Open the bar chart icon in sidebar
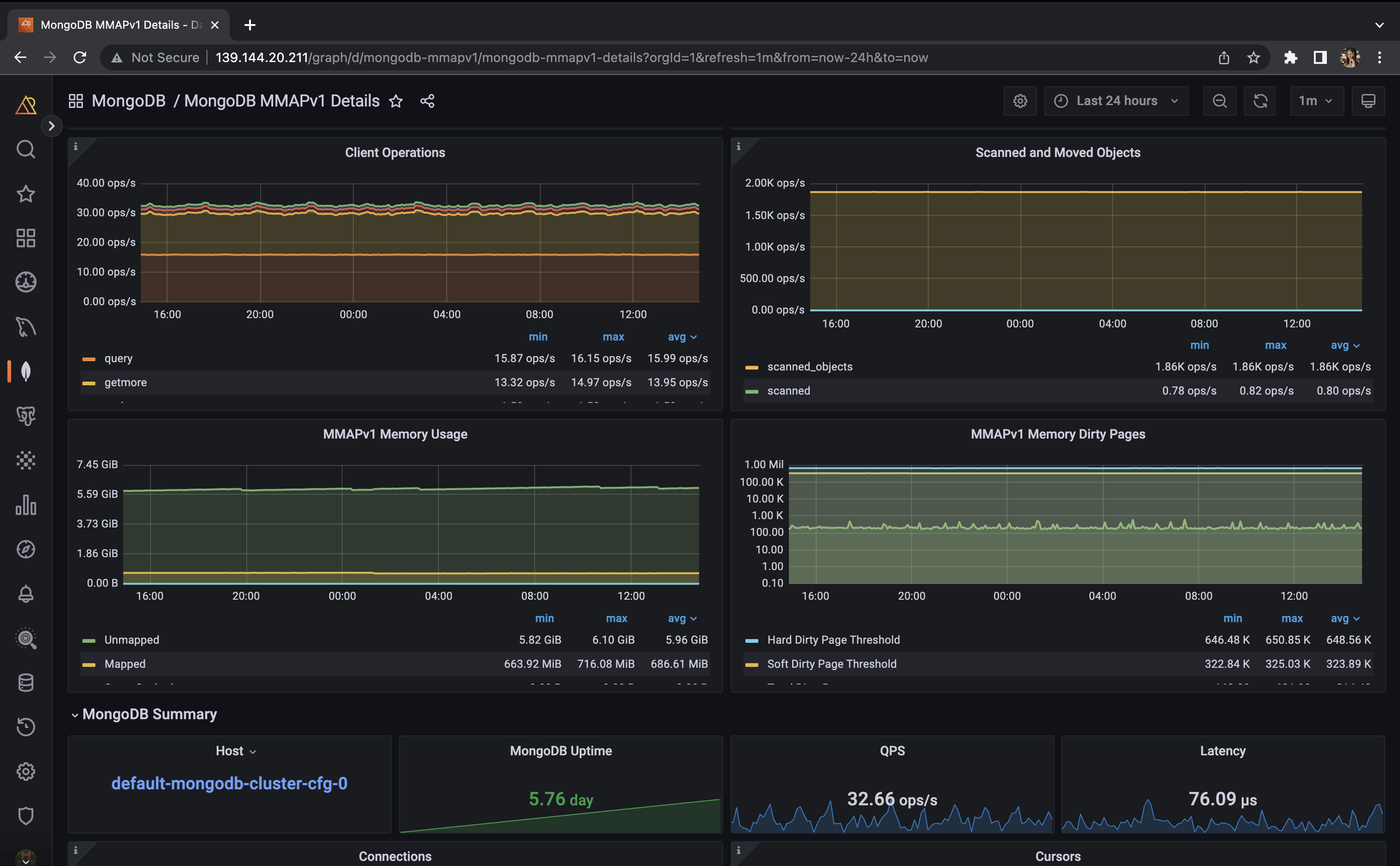Image resolution: width=1400 pixels, height=866 pixels. [26, 505]
